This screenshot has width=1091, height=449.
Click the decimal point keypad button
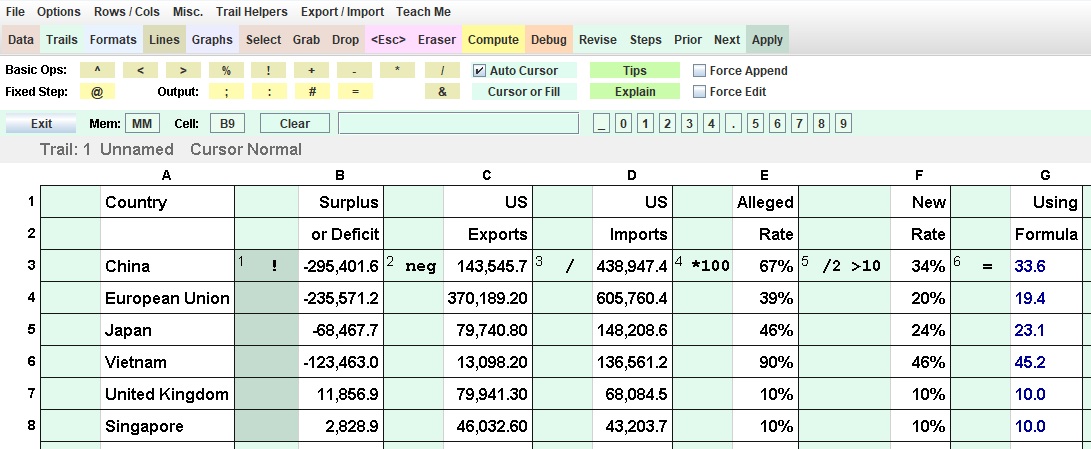[x=733, y=124]
